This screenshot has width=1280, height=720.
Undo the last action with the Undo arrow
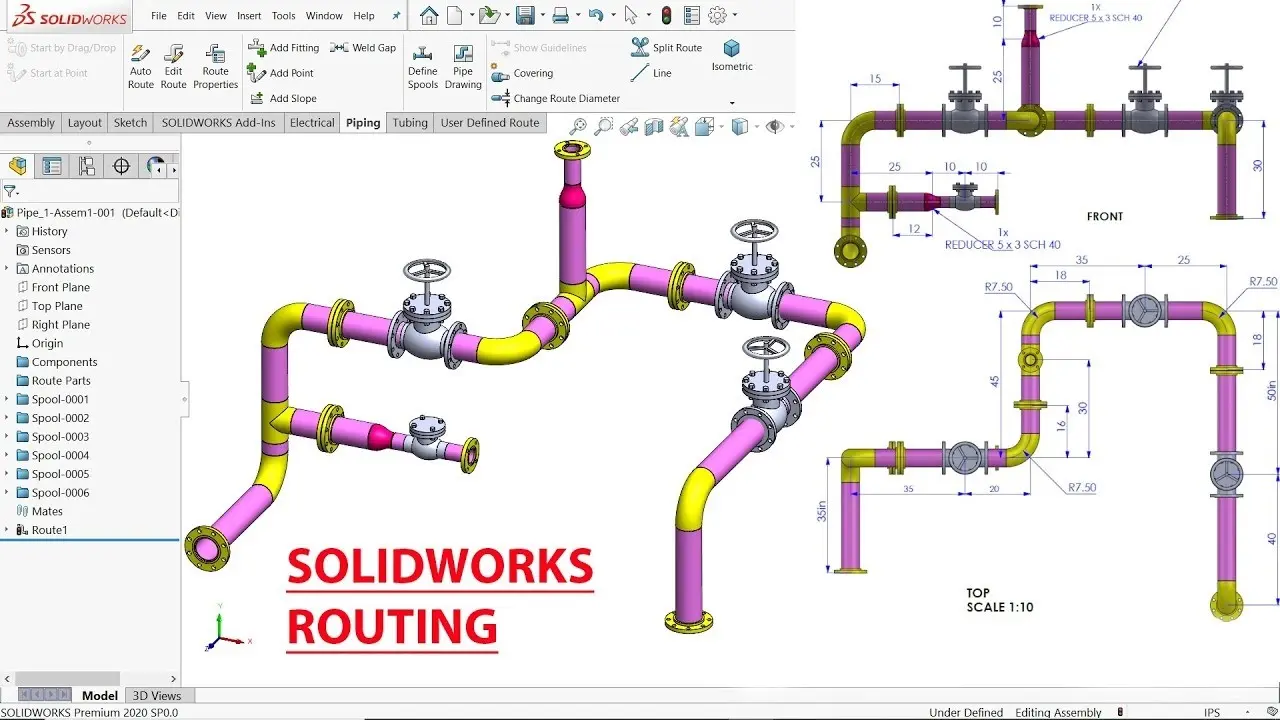596,15
